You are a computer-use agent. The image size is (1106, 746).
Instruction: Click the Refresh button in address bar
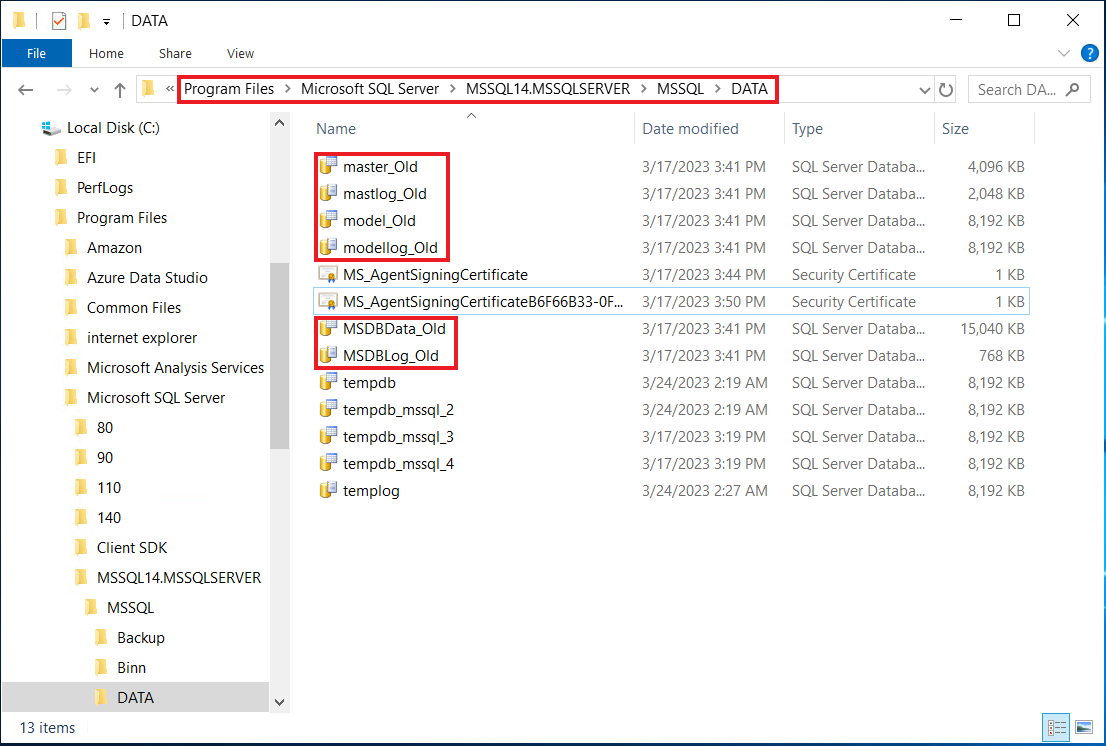click(946, 89)
